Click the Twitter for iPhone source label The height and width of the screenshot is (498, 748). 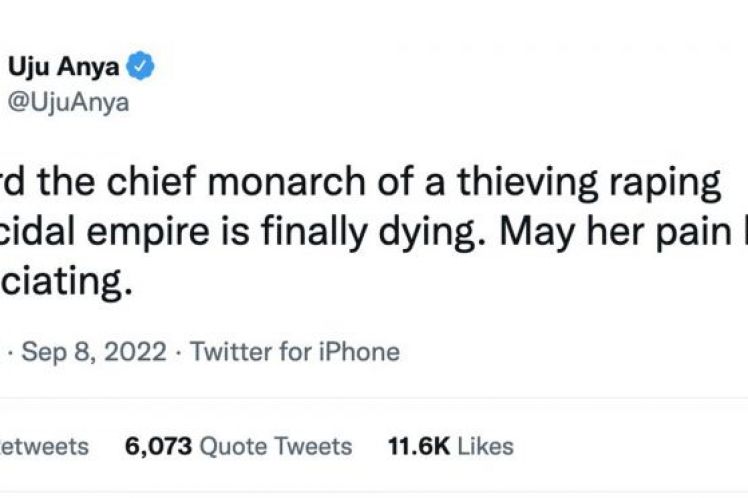click(x=295, y=352)
